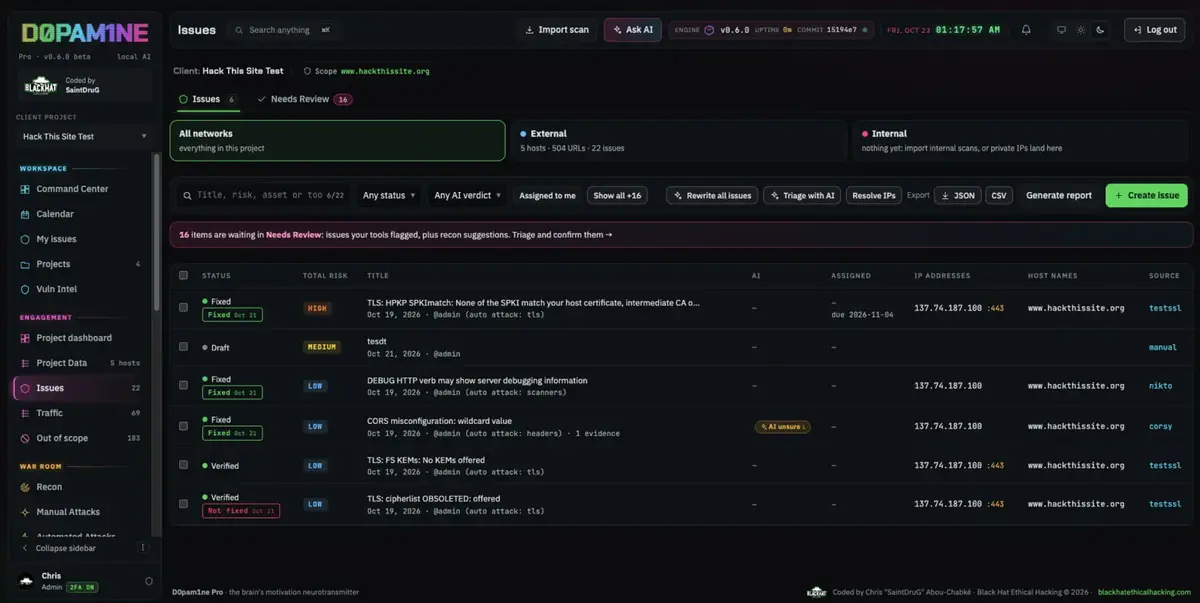Viewport: 1200px width, 603px height.
Task: Open Project Data in sidebar
Action: tap(80, 363)
